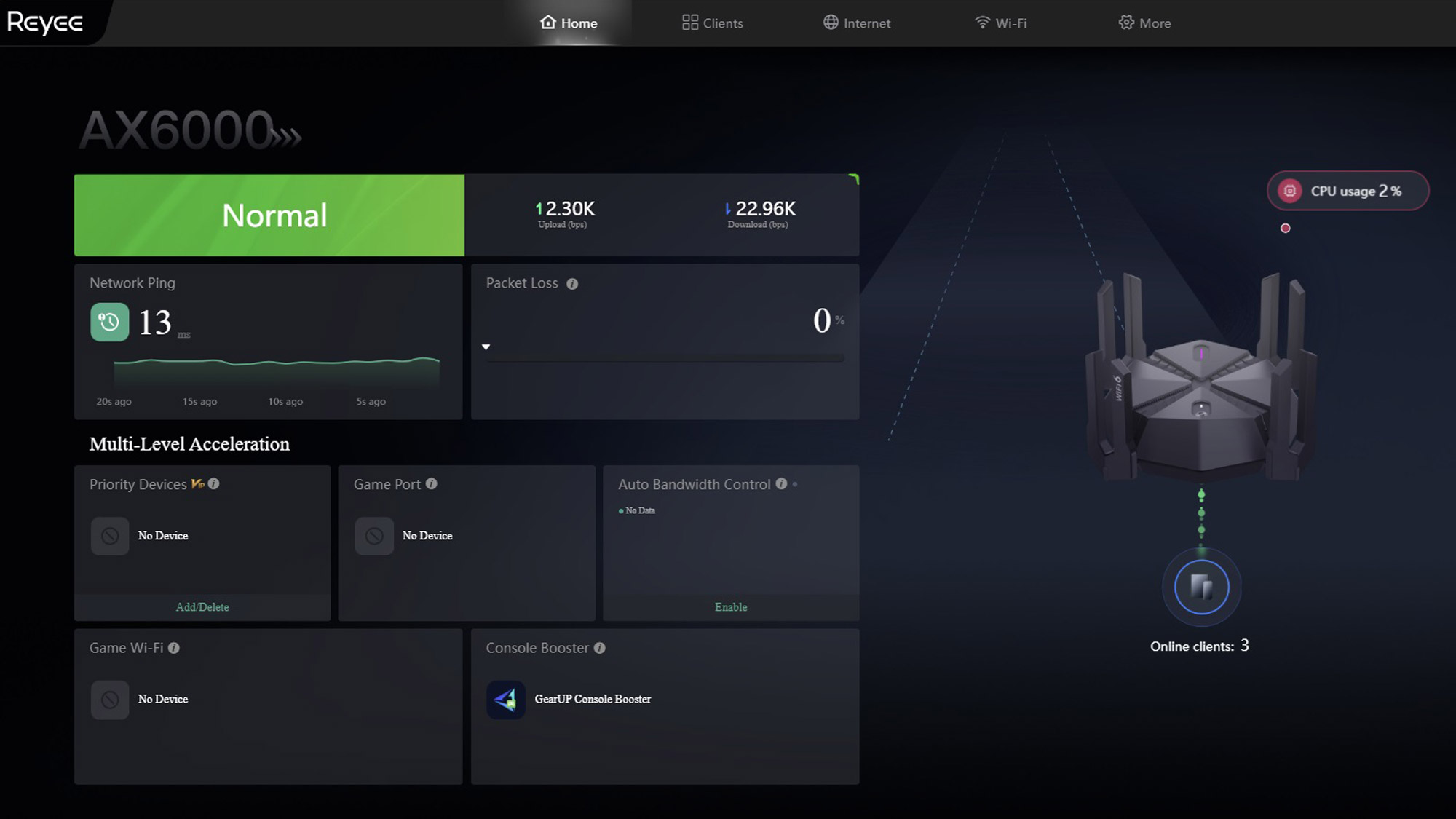Switch to the Internet tab
The height and width of the screenshot is (819, 1456).
click(856, 23)
